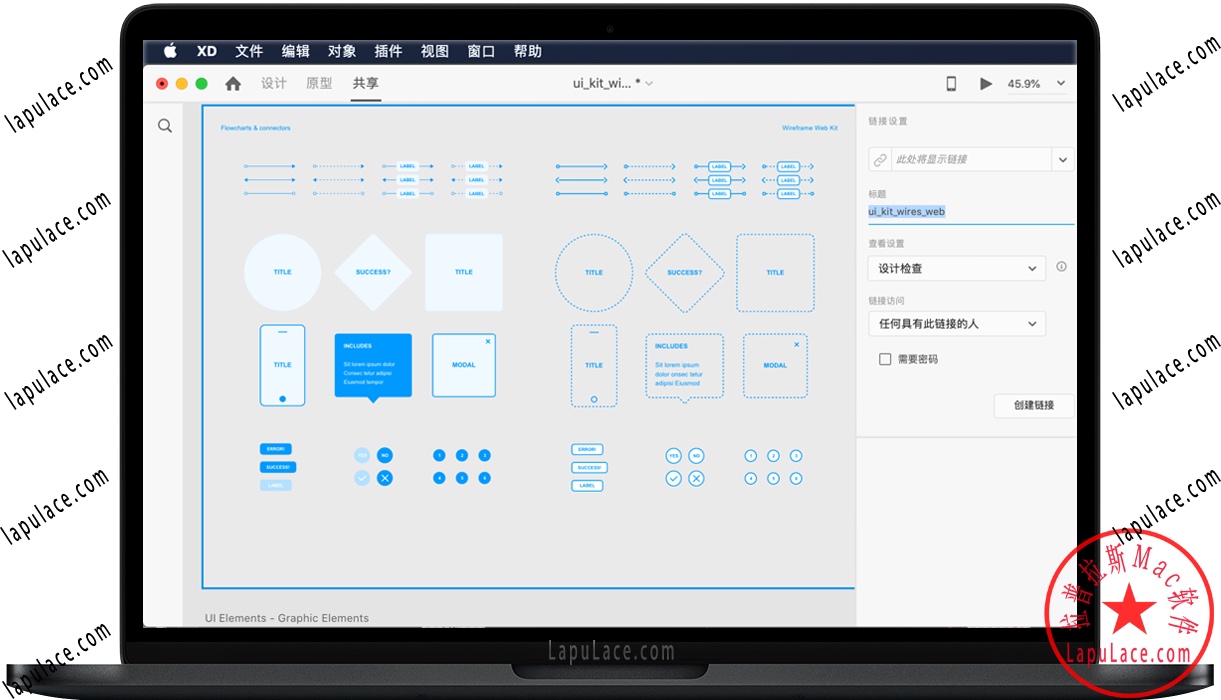Viewport: 1221px width, 700px height.
Task: Open the 设计检查 view settings dropdown
Action: pos(955,268)
